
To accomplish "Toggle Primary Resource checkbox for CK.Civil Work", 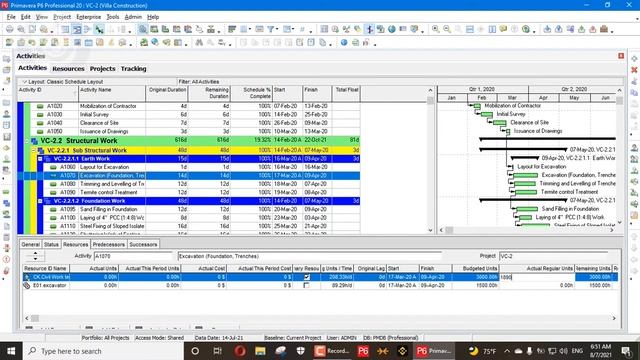I will pos(307,277).
